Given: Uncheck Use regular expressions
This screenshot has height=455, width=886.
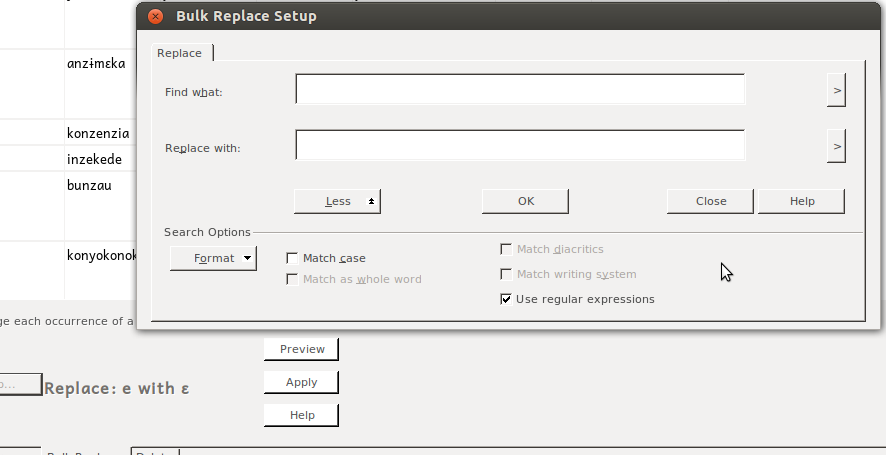Looking at the screenshot, I should point(506,299).
